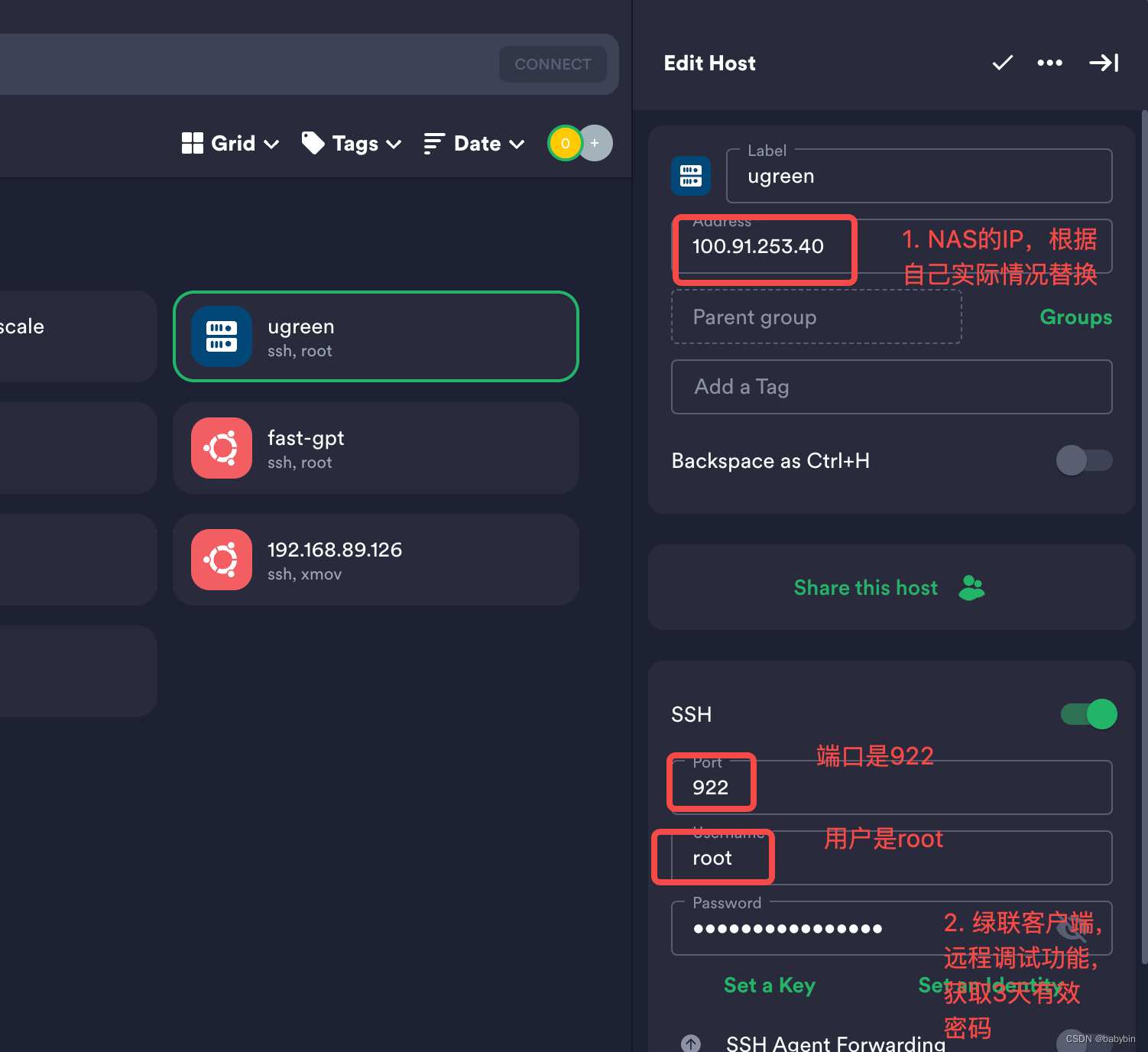Disable the SSH protocol switch
Screen dimensions: 1148x1052
coord(1089,714)
